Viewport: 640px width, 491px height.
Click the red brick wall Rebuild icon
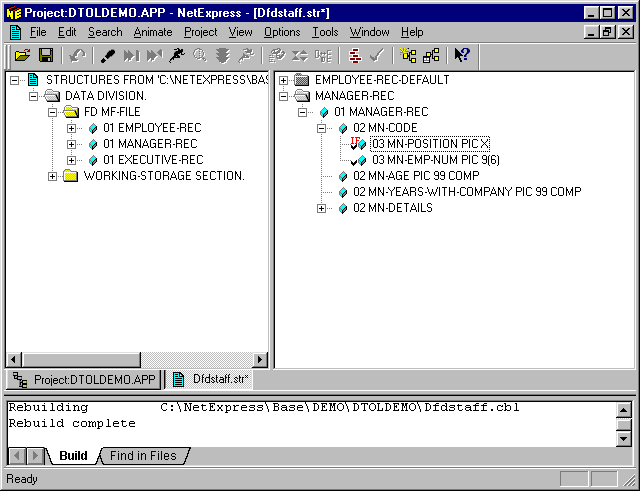(356, 55)
